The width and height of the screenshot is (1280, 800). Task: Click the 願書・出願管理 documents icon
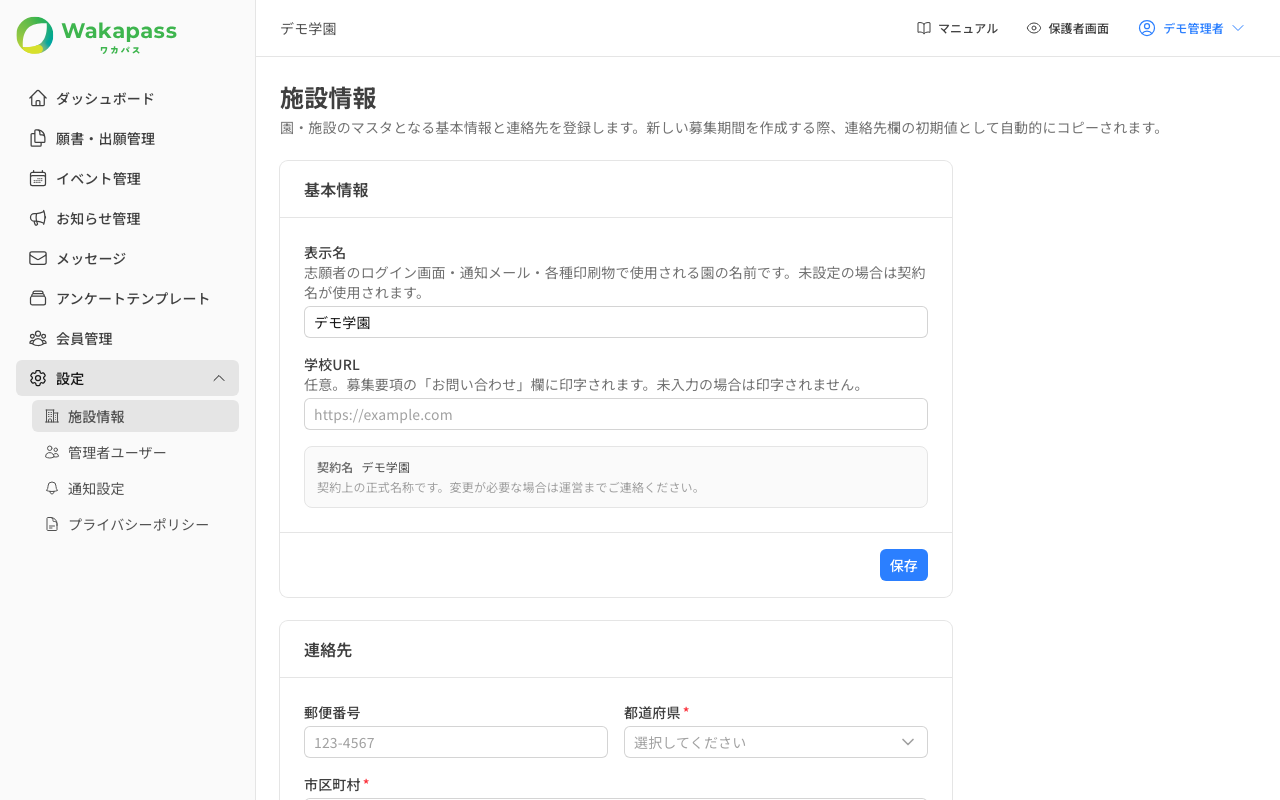(38, 138)
